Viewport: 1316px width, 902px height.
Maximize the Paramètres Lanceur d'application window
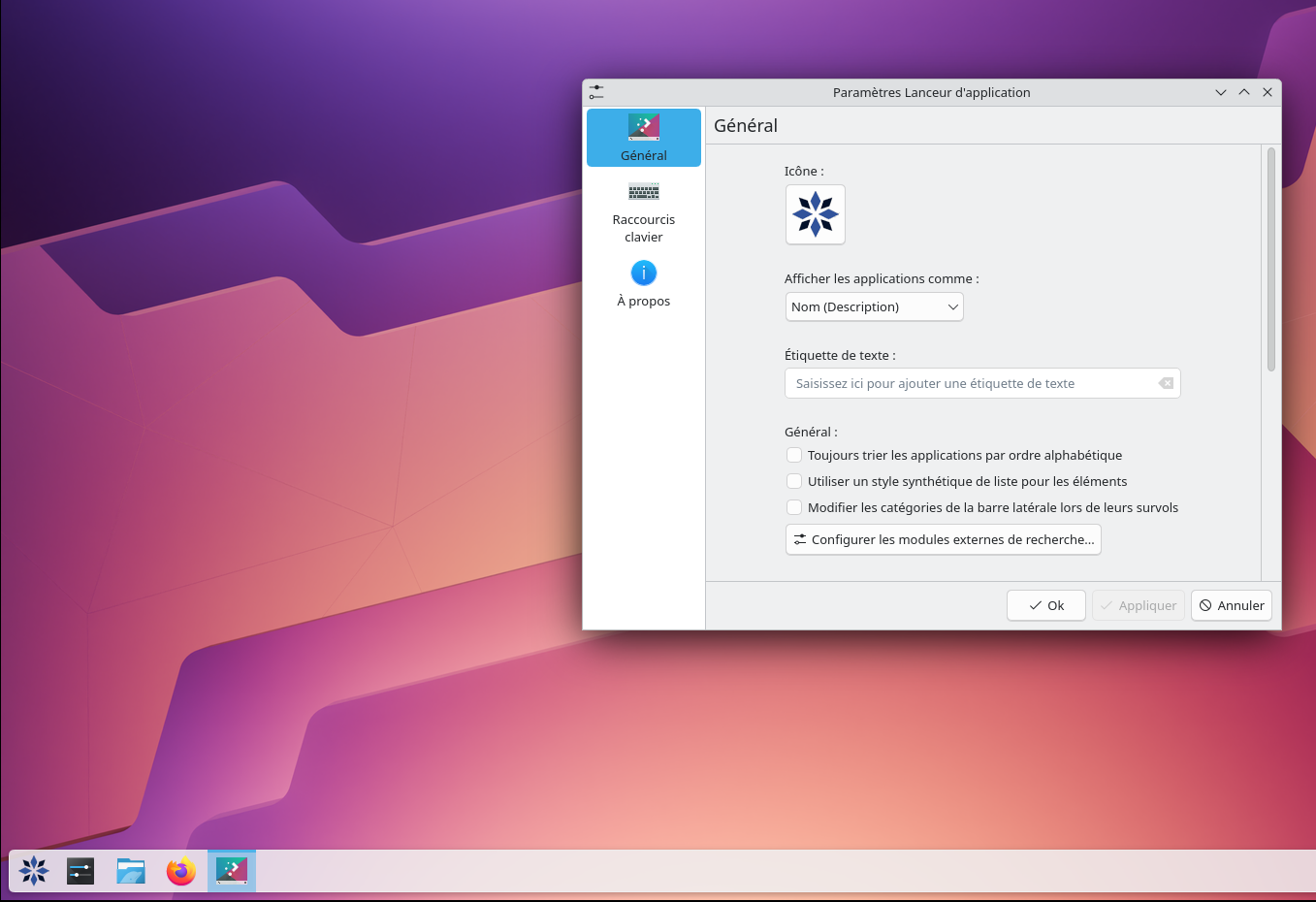(x=1244, y=92)
